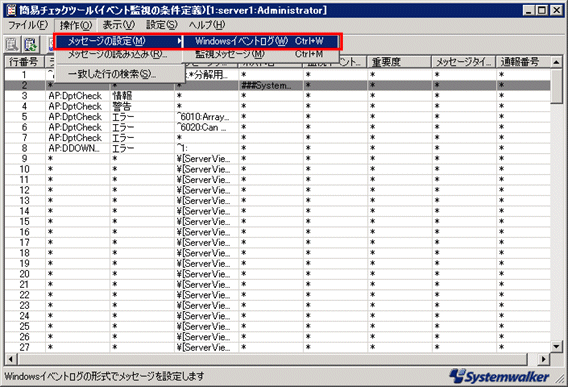Select row 5 with ^6010:Array message
This screenshot has width=568, height=387.
tap(277, 117)
